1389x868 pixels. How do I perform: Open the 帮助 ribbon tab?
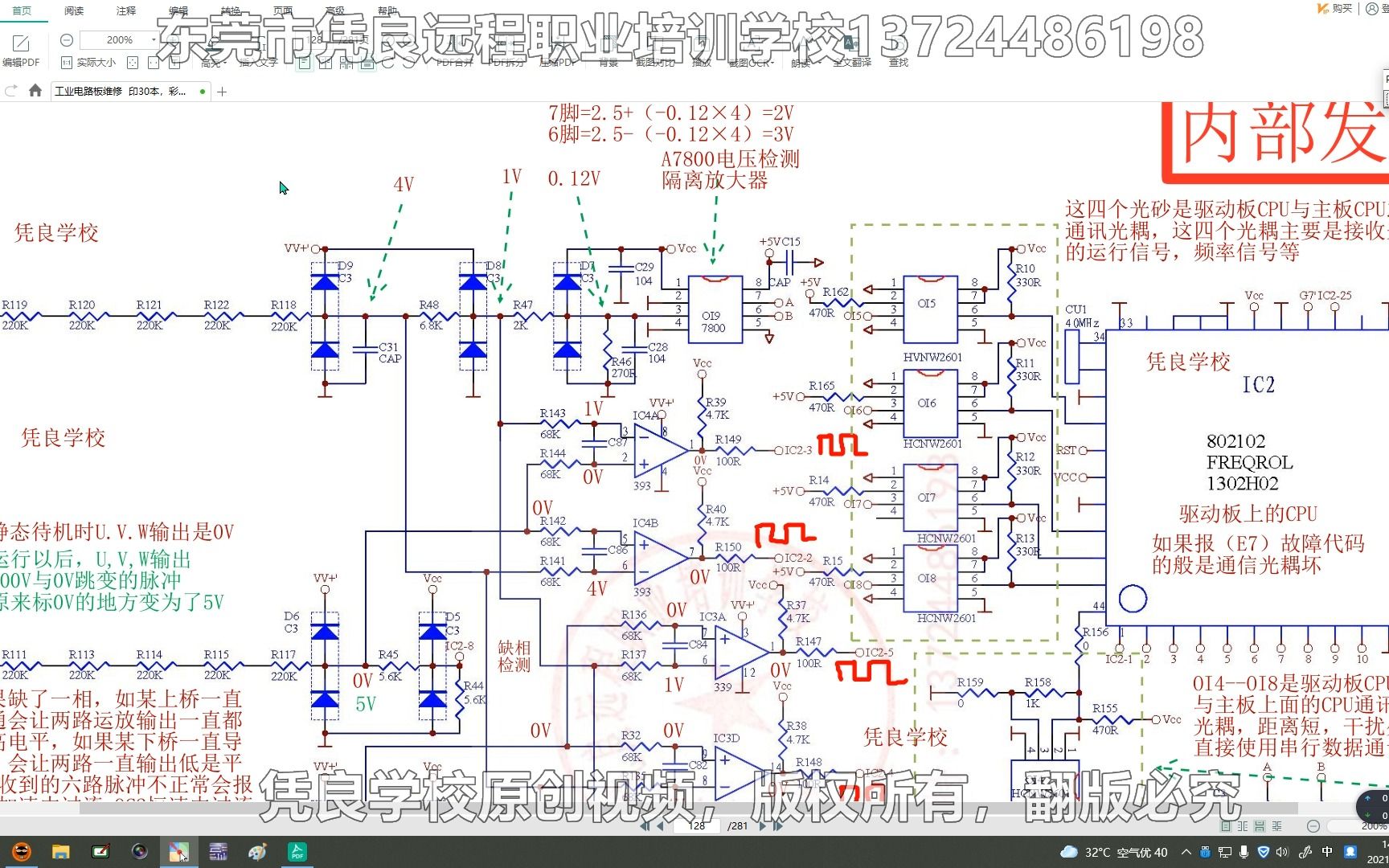pyautogui.click(x=387, y=10)
